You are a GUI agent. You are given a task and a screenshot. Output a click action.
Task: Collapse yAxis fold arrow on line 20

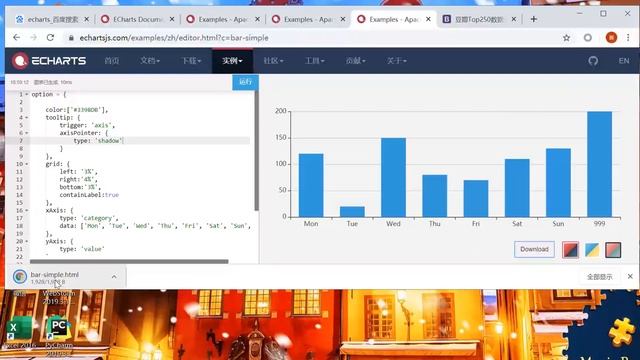tap(27, 241)
